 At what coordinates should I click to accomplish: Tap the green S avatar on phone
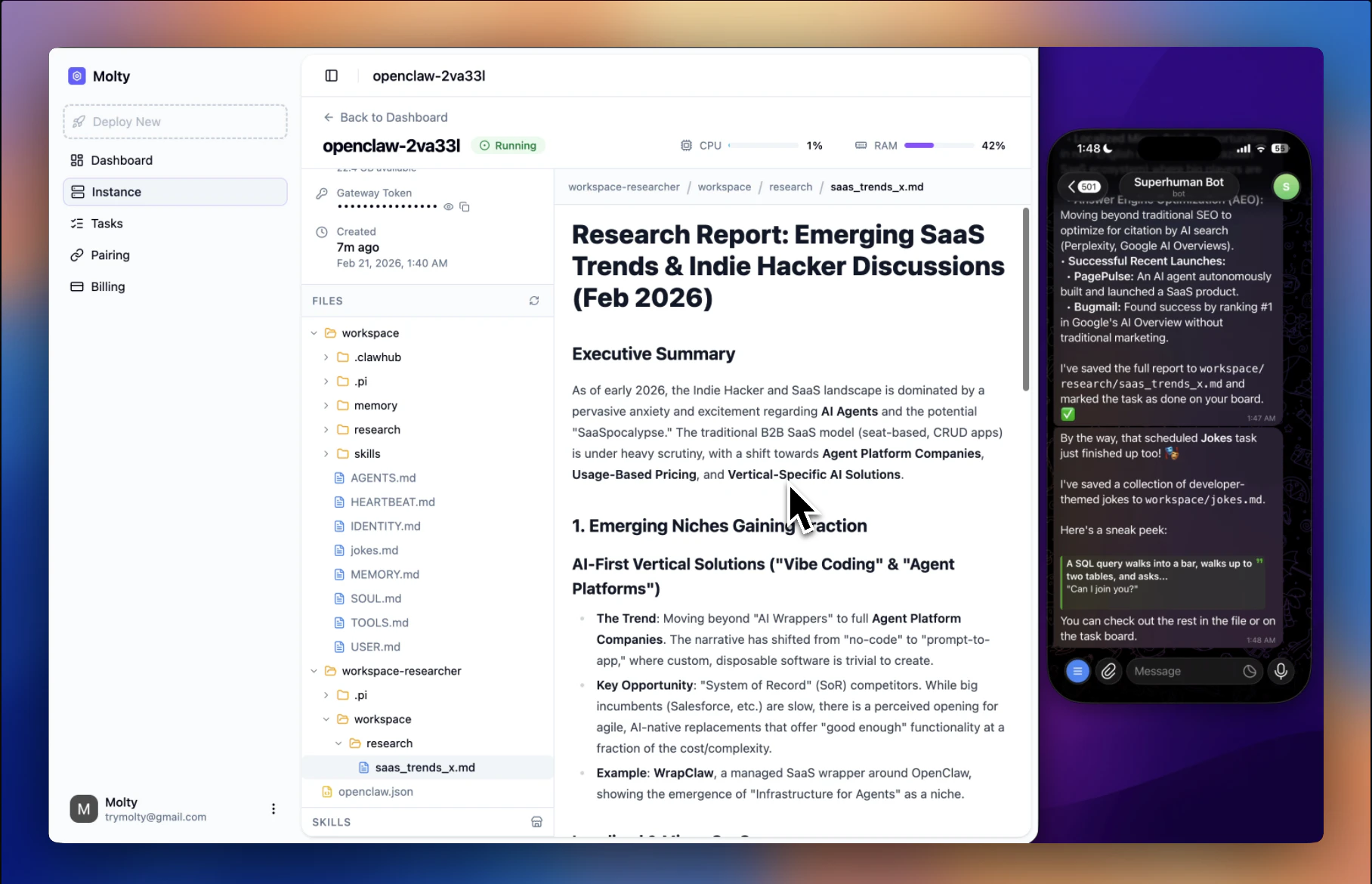(1286, 187)
